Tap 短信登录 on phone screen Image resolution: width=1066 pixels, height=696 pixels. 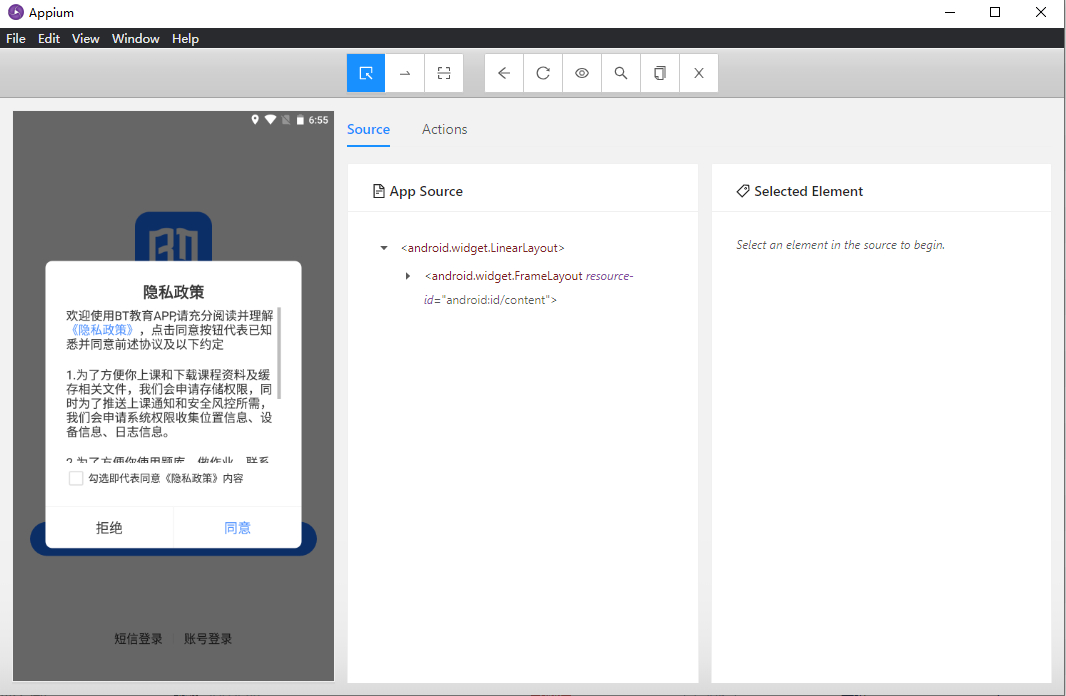[x=138, y=639]
